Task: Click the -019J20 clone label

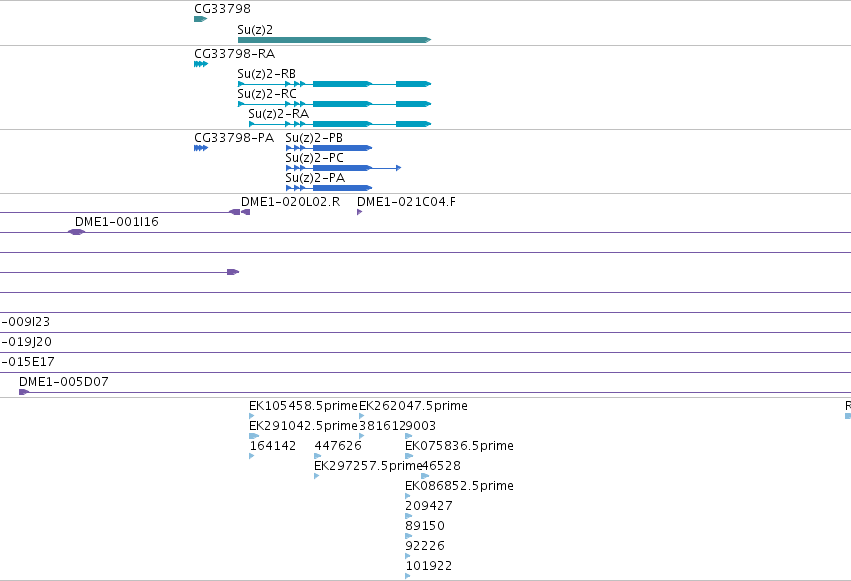Action: pyautogui.click(x=27, y=342)
